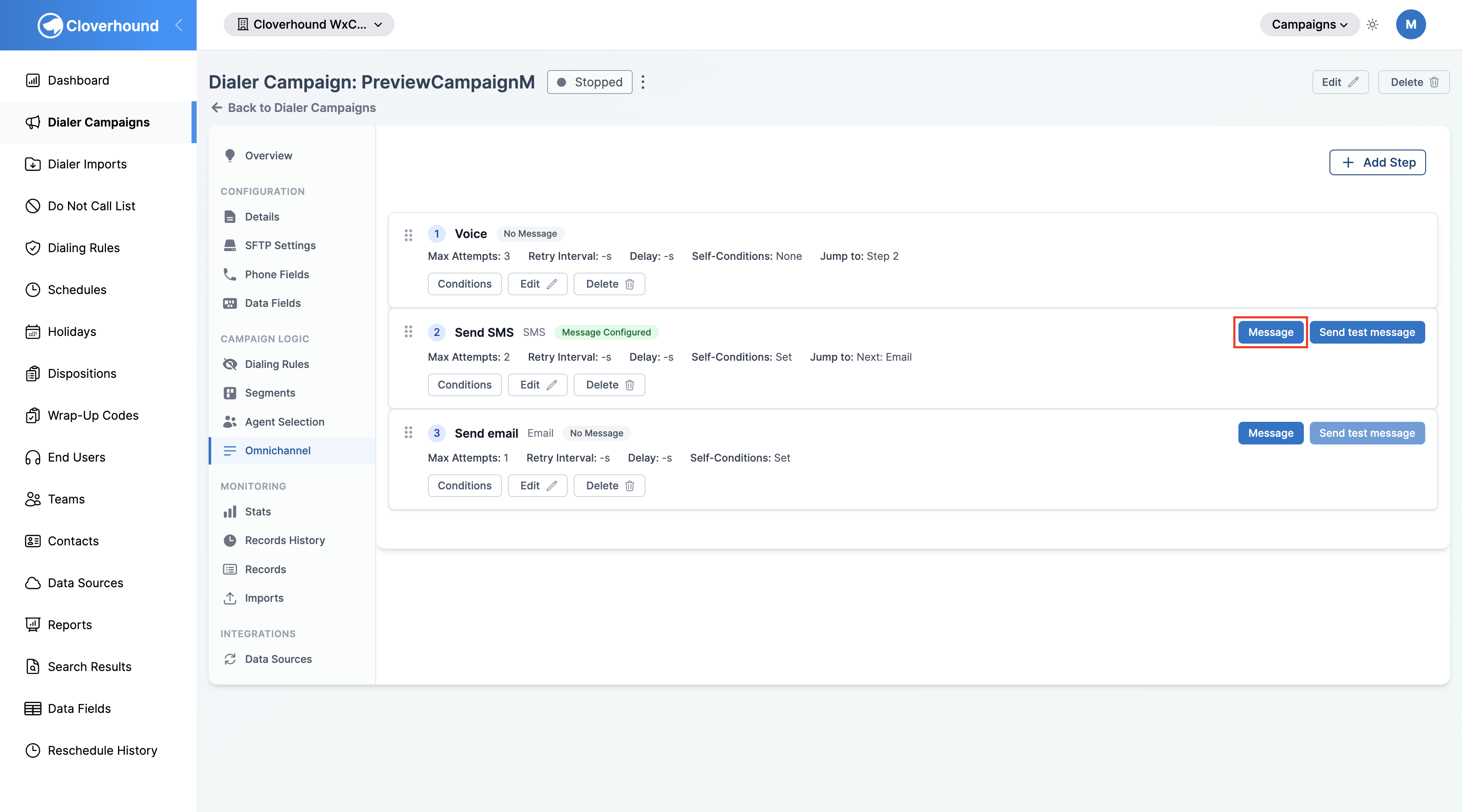Click the Stopped status badge
Screen dimensions: 1462x812
tap(590, 82)
